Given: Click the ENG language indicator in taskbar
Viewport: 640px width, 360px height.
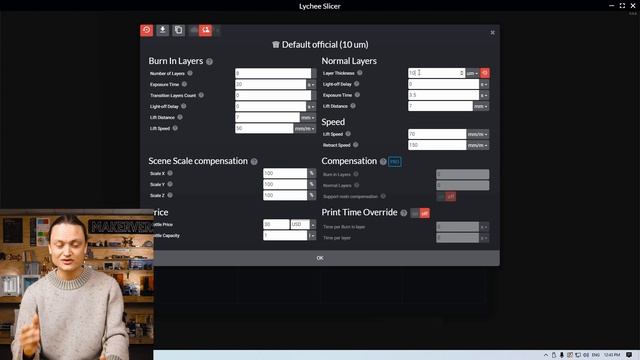Looking at the screenshot, I should point(596,355).
